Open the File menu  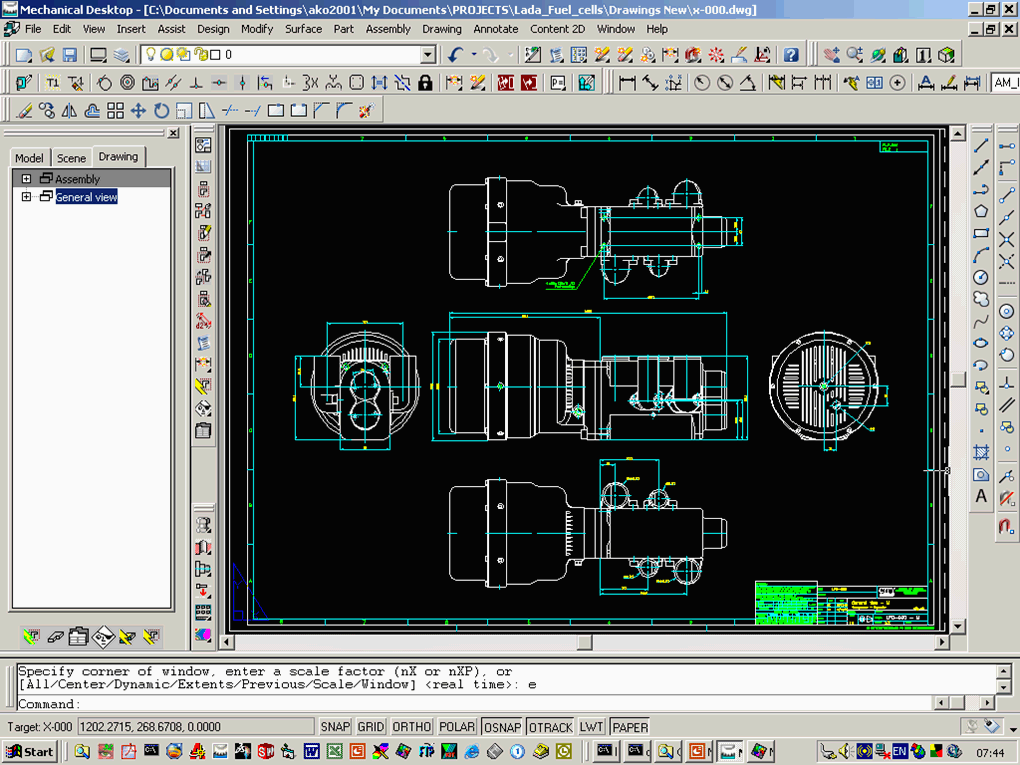pyautogui.click(x=33, y=29)
